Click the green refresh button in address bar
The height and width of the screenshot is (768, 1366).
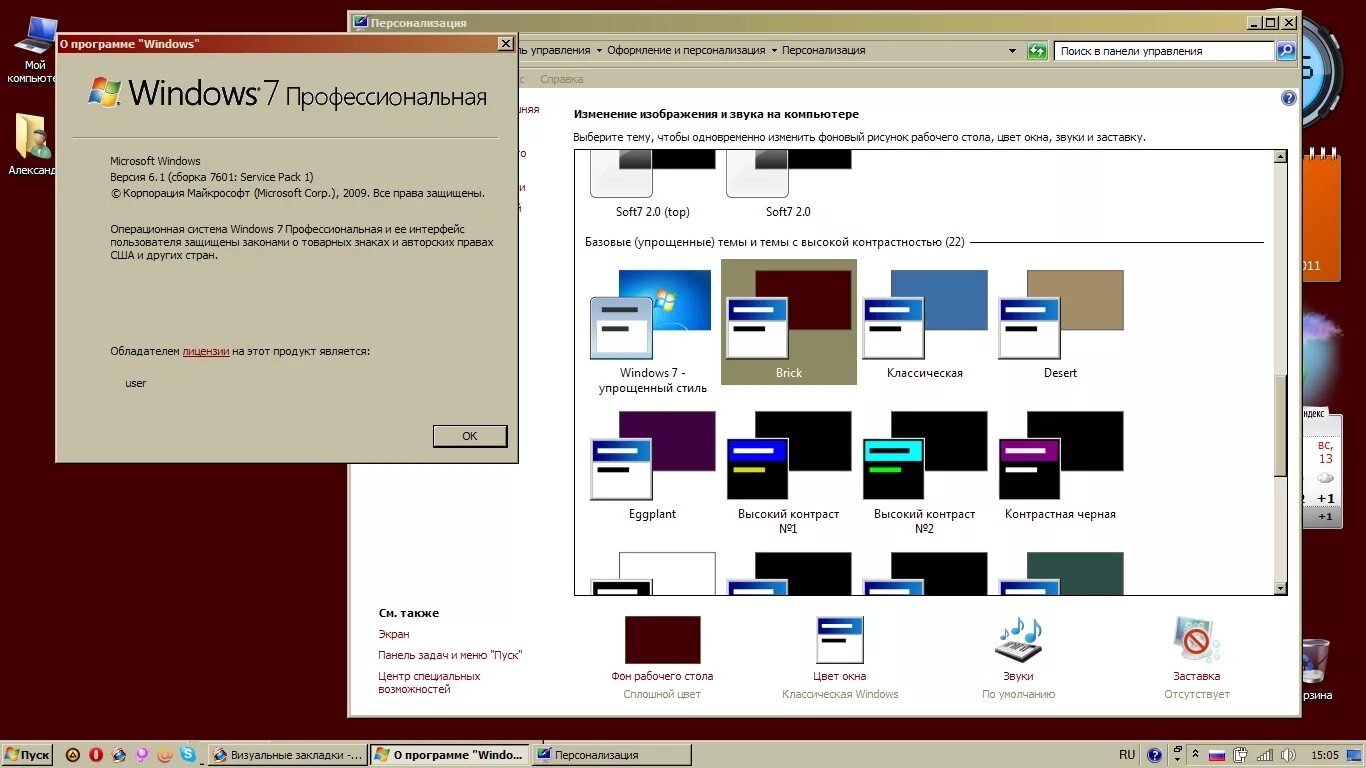coord(1037,50)
